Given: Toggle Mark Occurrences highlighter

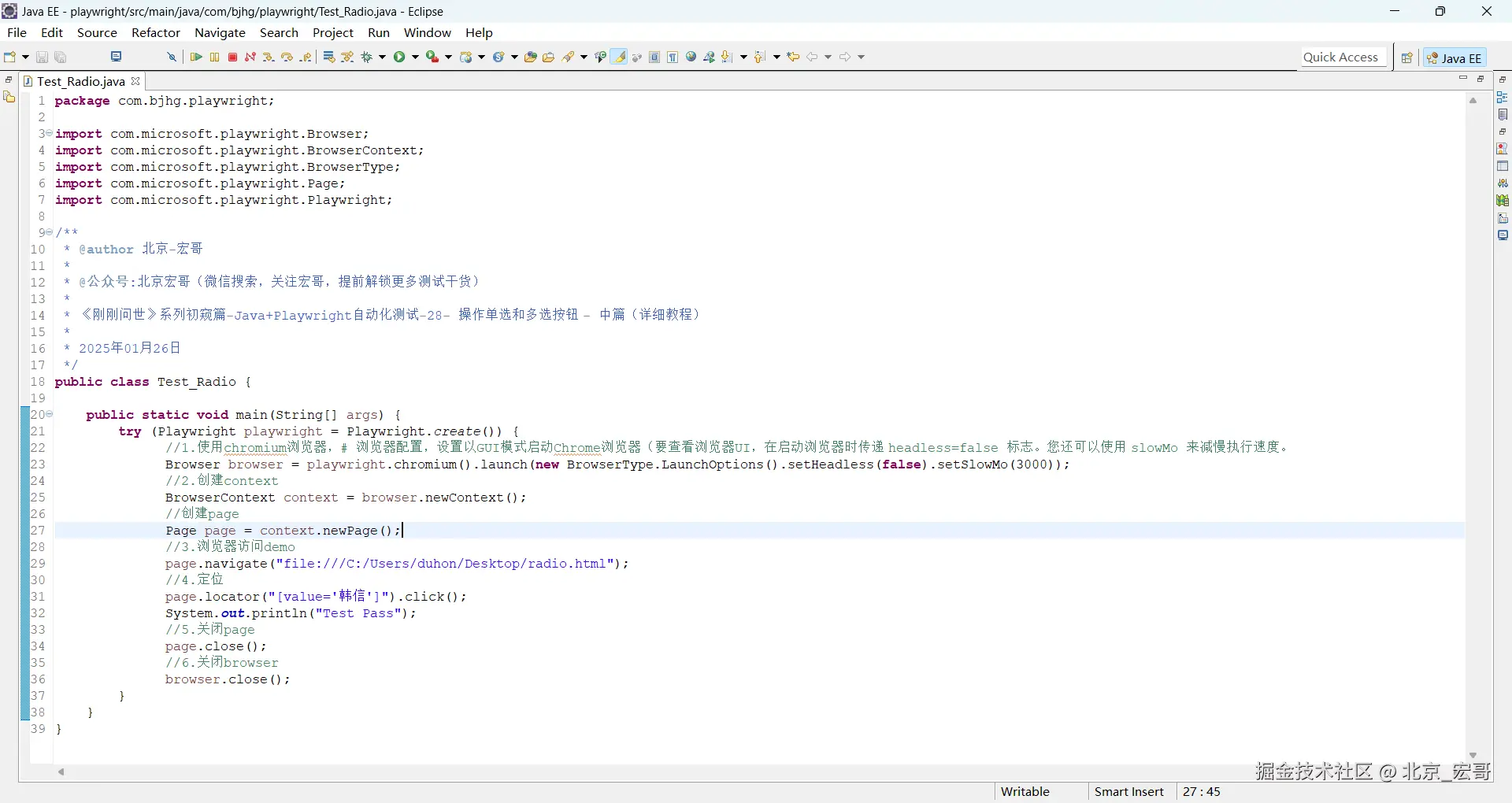Looking at the screenshot, I should point(620,57).
